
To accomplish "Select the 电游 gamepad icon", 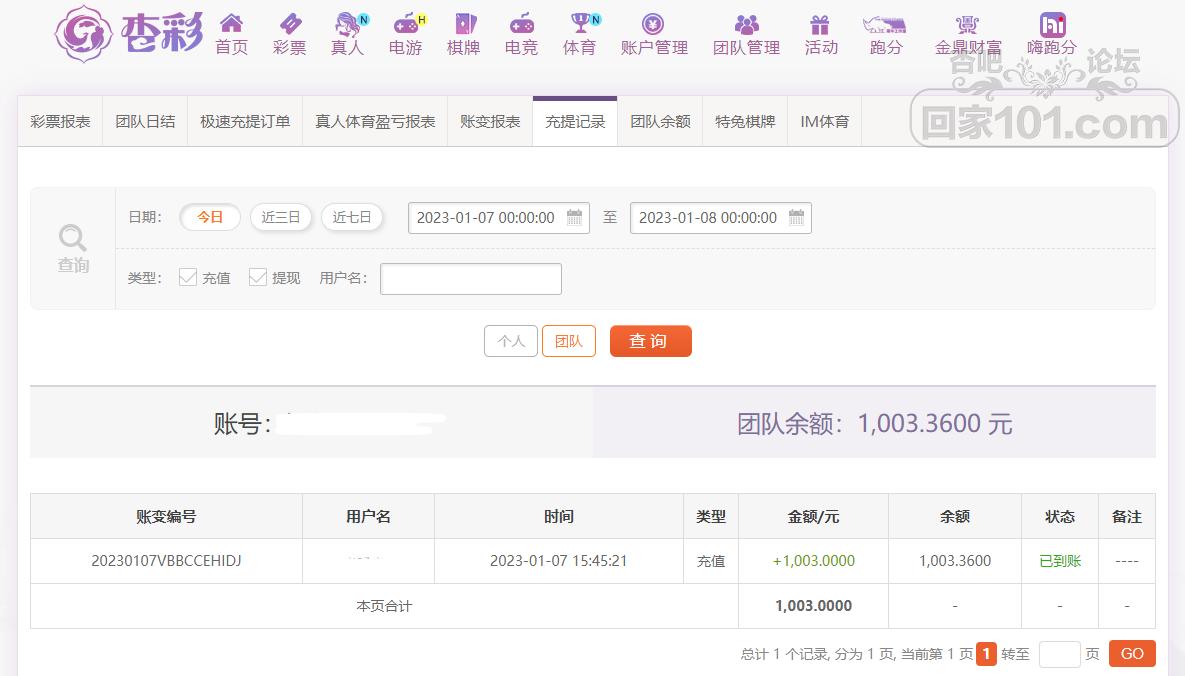I will point(405,24).
